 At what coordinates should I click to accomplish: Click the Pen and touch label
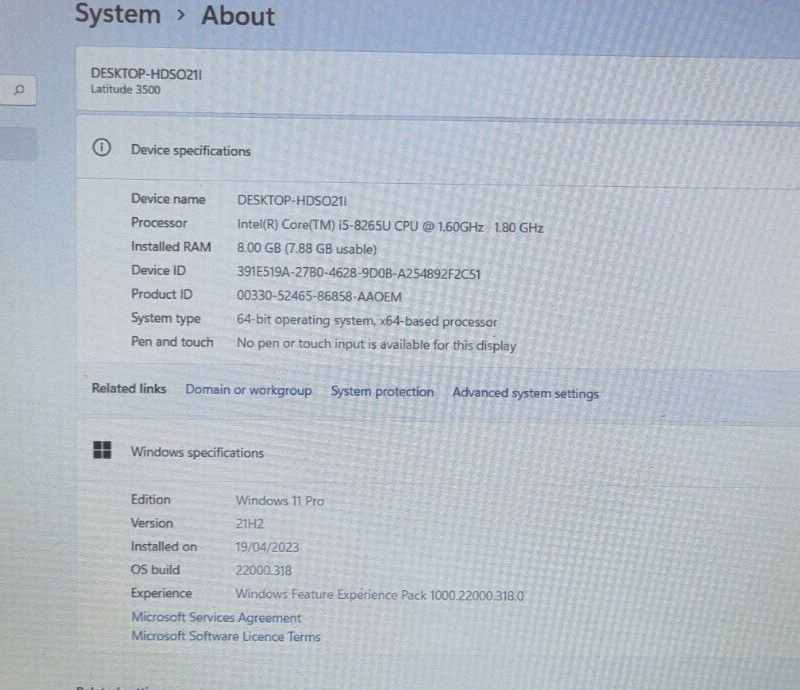pyautogui.click(x=172, y=341)
